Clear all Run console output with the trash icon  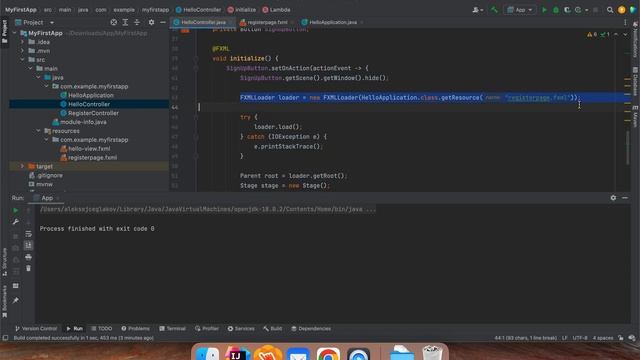(28, 268)
